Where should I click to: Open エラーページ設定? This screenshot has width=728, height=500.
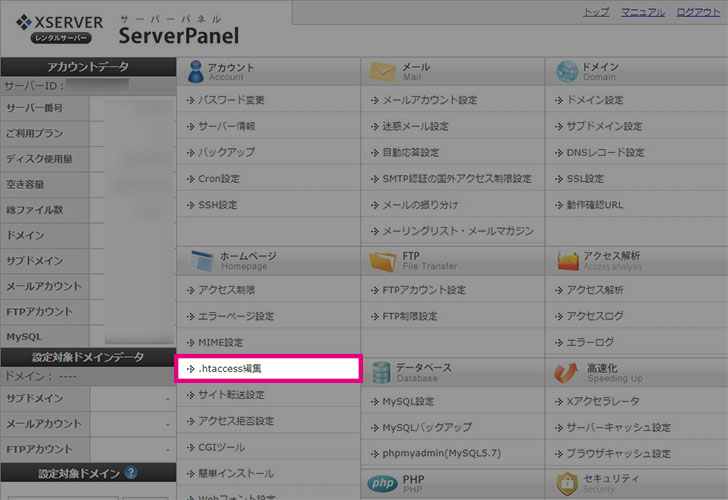pyautogui.click(x=236, y=316)
